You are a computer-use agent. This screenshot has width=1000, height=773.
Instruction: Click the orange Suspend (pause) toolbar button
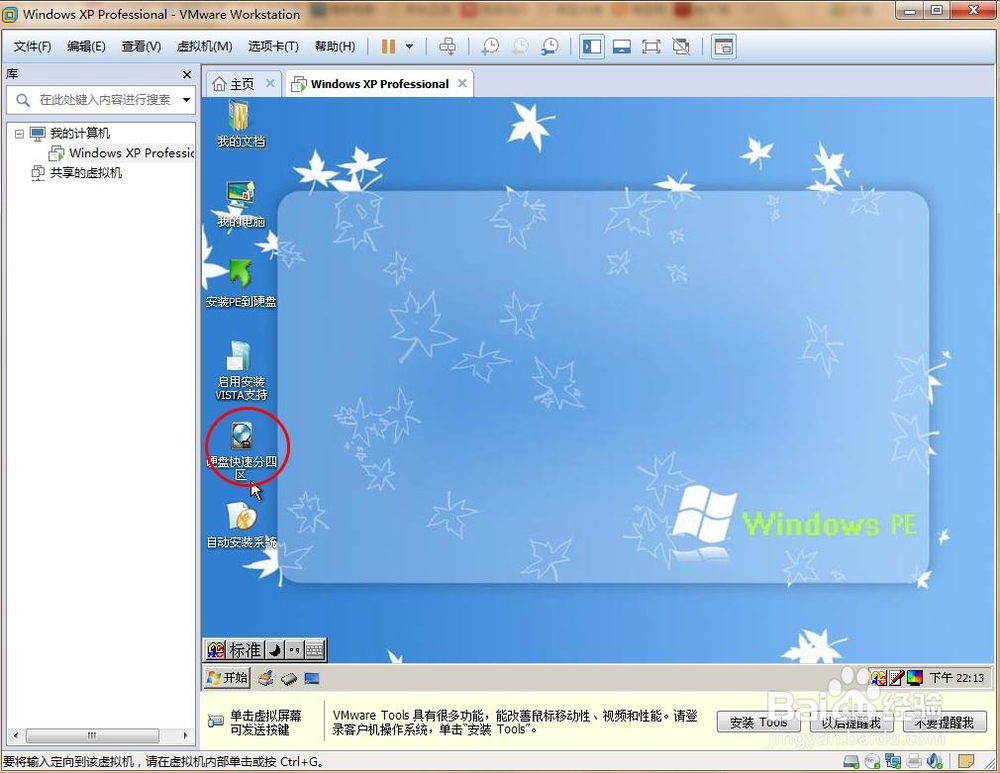388,47
